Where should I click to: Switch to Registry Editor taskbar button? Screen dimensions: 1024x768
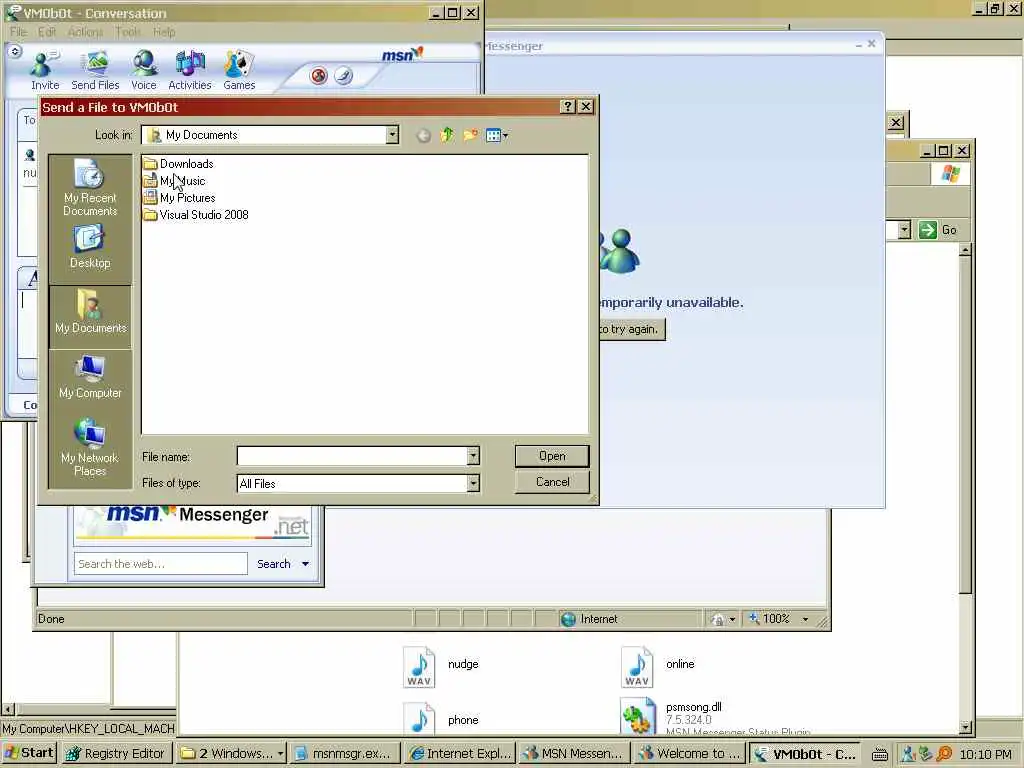coord(118,753)
